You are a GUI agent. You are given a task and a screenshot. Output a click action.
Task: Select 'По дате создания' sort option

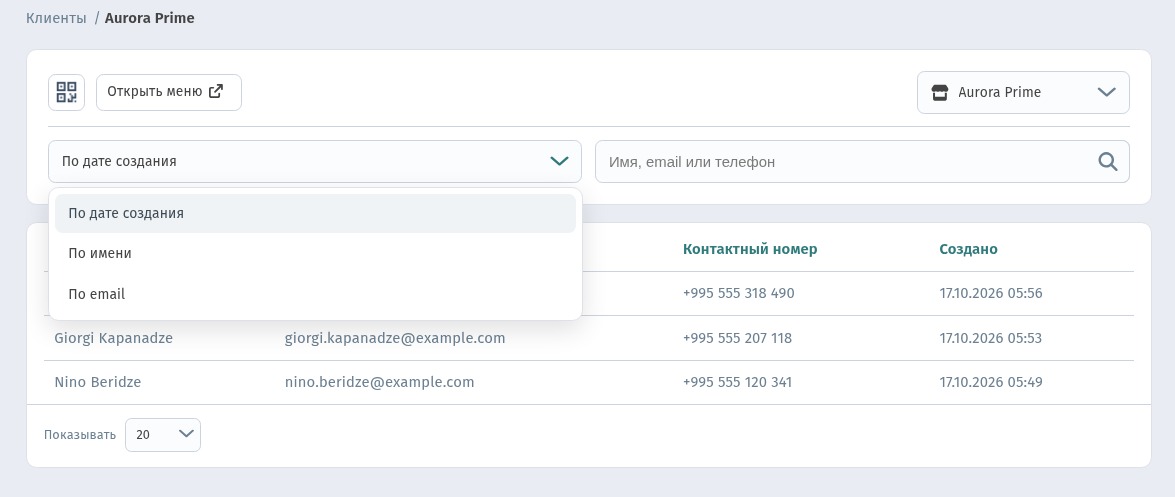tap(315, 213)
